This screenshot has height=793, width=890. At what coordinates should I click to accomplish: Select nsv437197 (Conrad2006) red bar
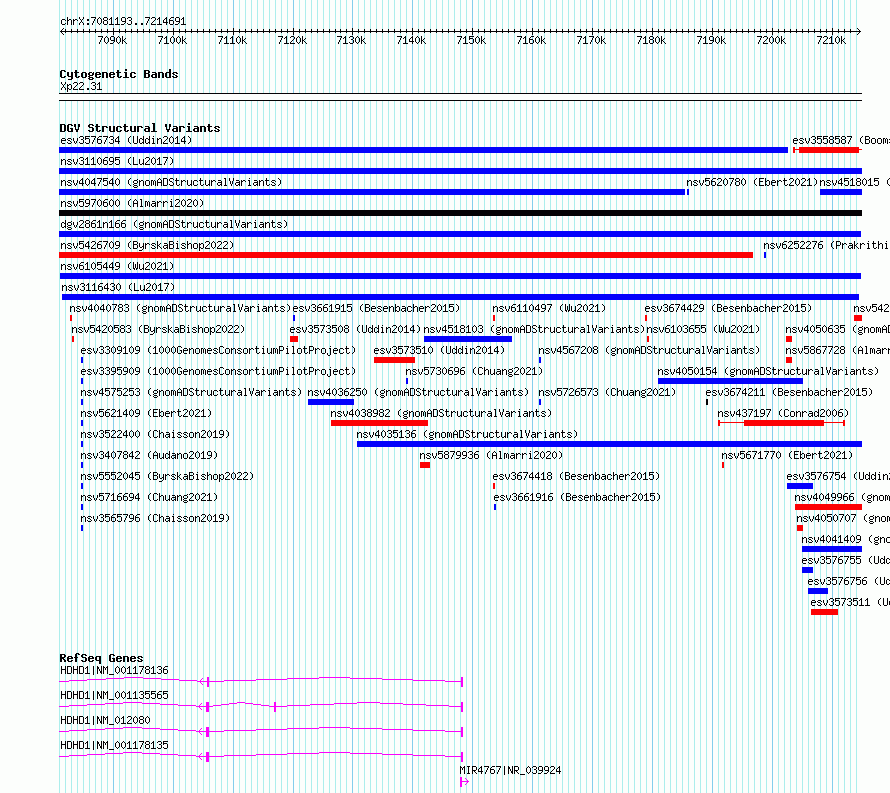[x=784, y=423]
